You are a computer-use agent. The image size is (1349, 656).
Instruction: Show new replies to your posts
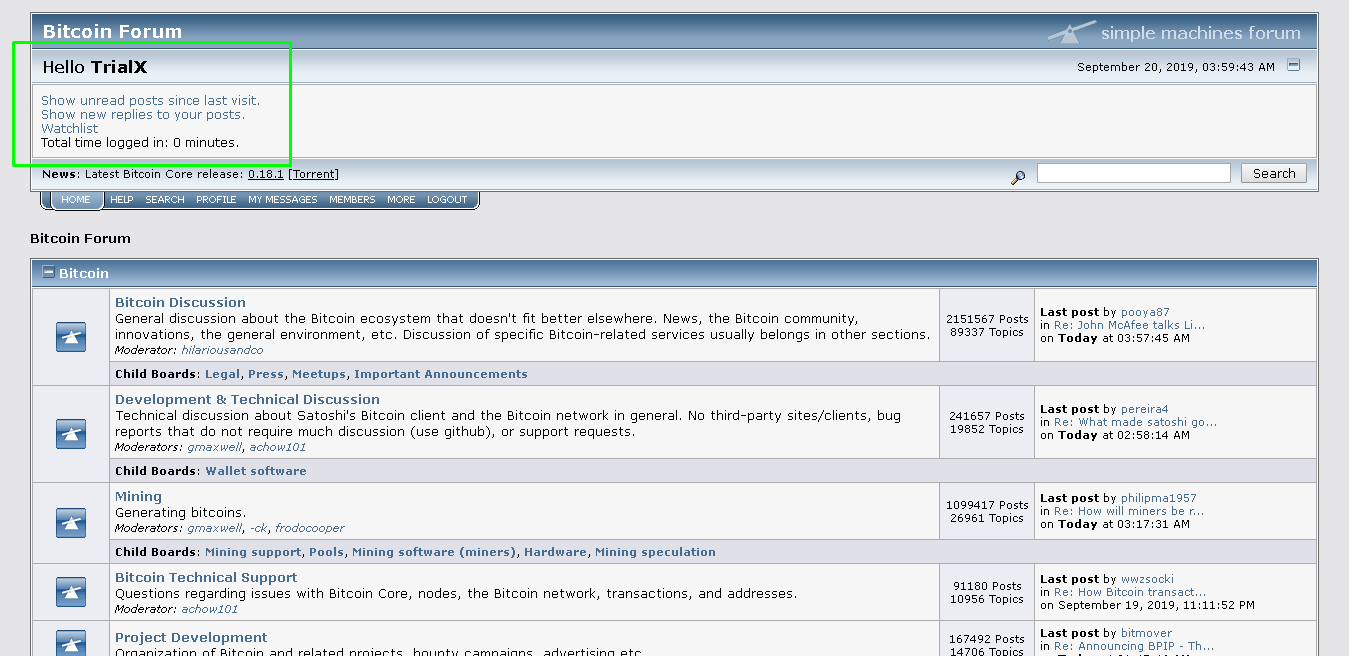point(142,114)
